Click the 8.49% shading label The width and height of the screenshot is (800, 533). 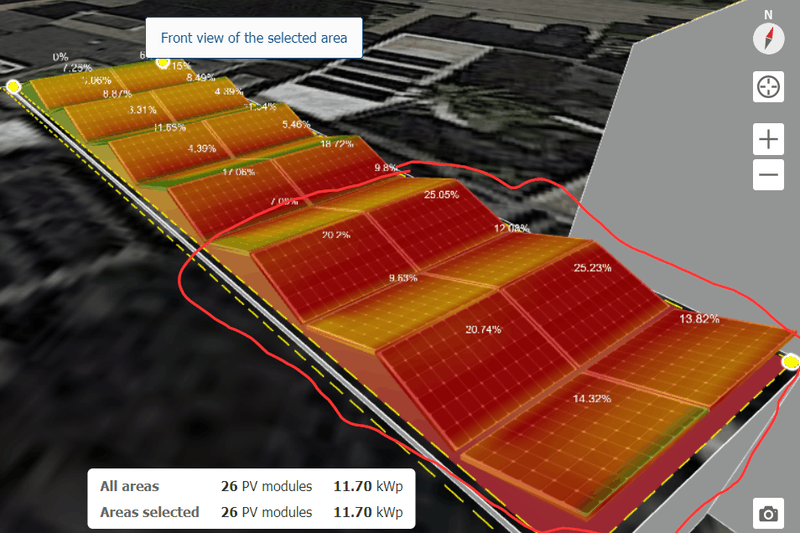pyautogui.click(x=201, y=78)
